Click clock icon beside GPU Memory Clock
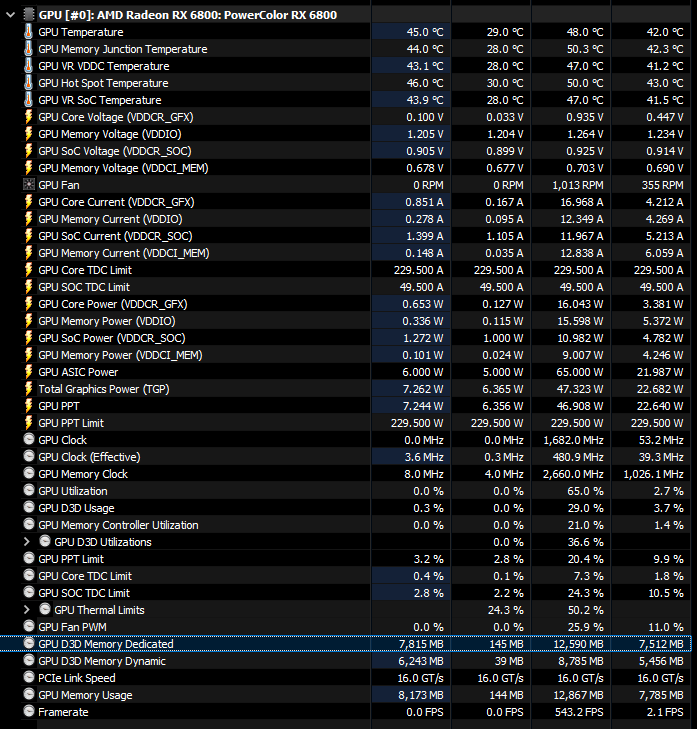 [x=29, y=473]
